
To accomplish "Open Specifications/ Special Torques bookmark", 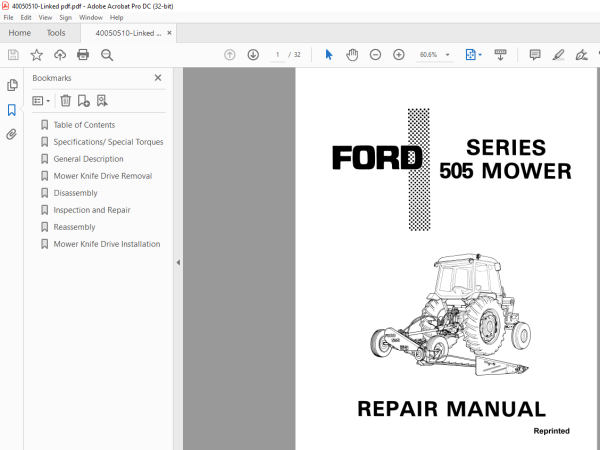I will pos(108,142).
